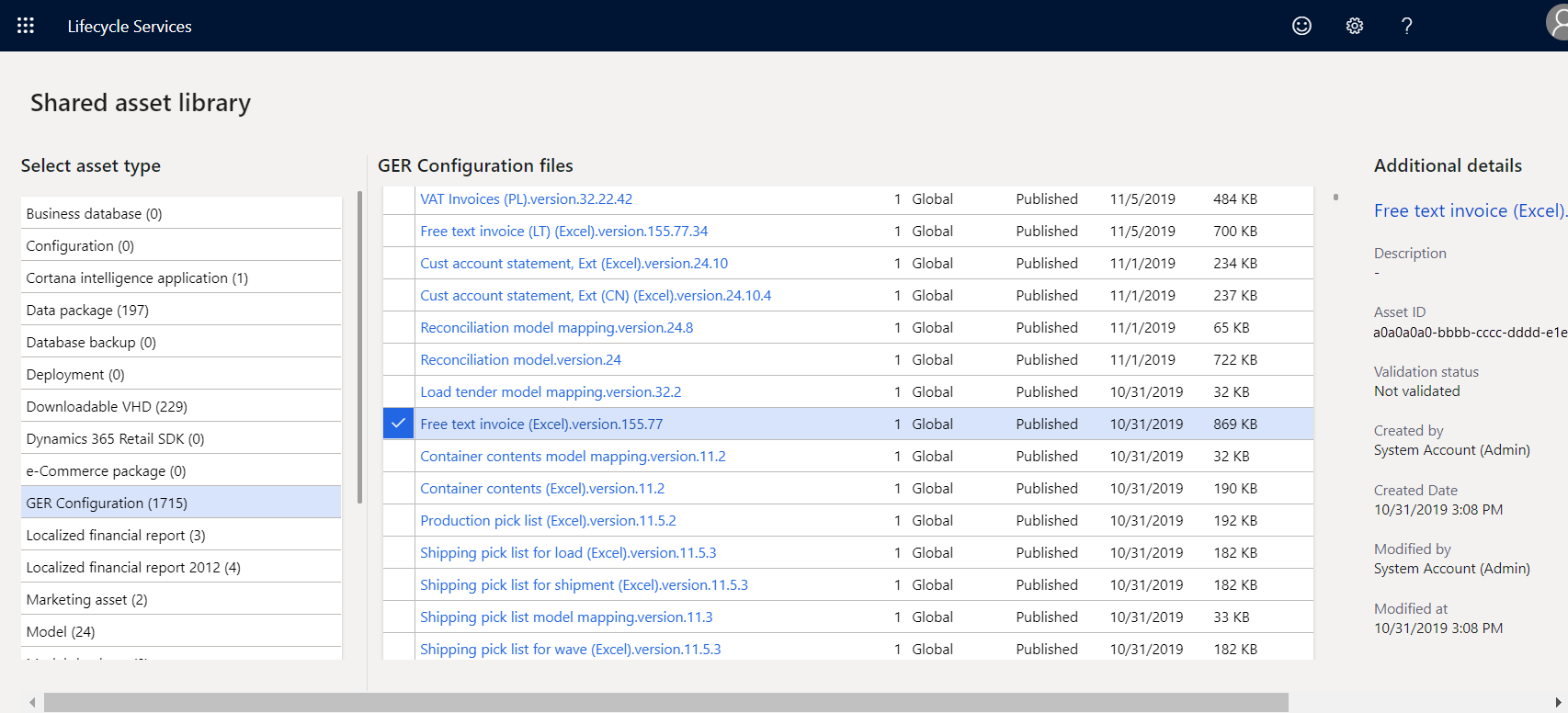Check the Cust account statement, Ext (Excel).version.24.10 row
Image resolution: width=1568 pixels, height=713 pixels.
pos(398,263)
